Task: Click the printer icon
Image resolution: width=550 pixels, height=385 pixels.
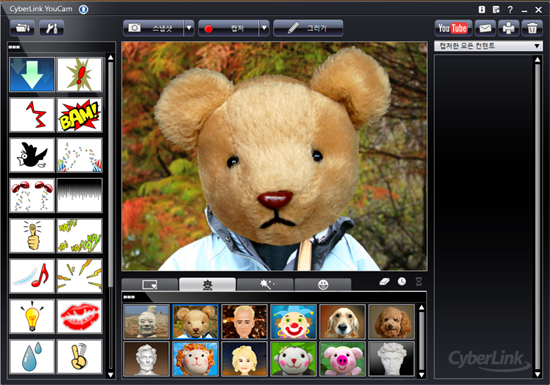Action: (x=509, y=28)
